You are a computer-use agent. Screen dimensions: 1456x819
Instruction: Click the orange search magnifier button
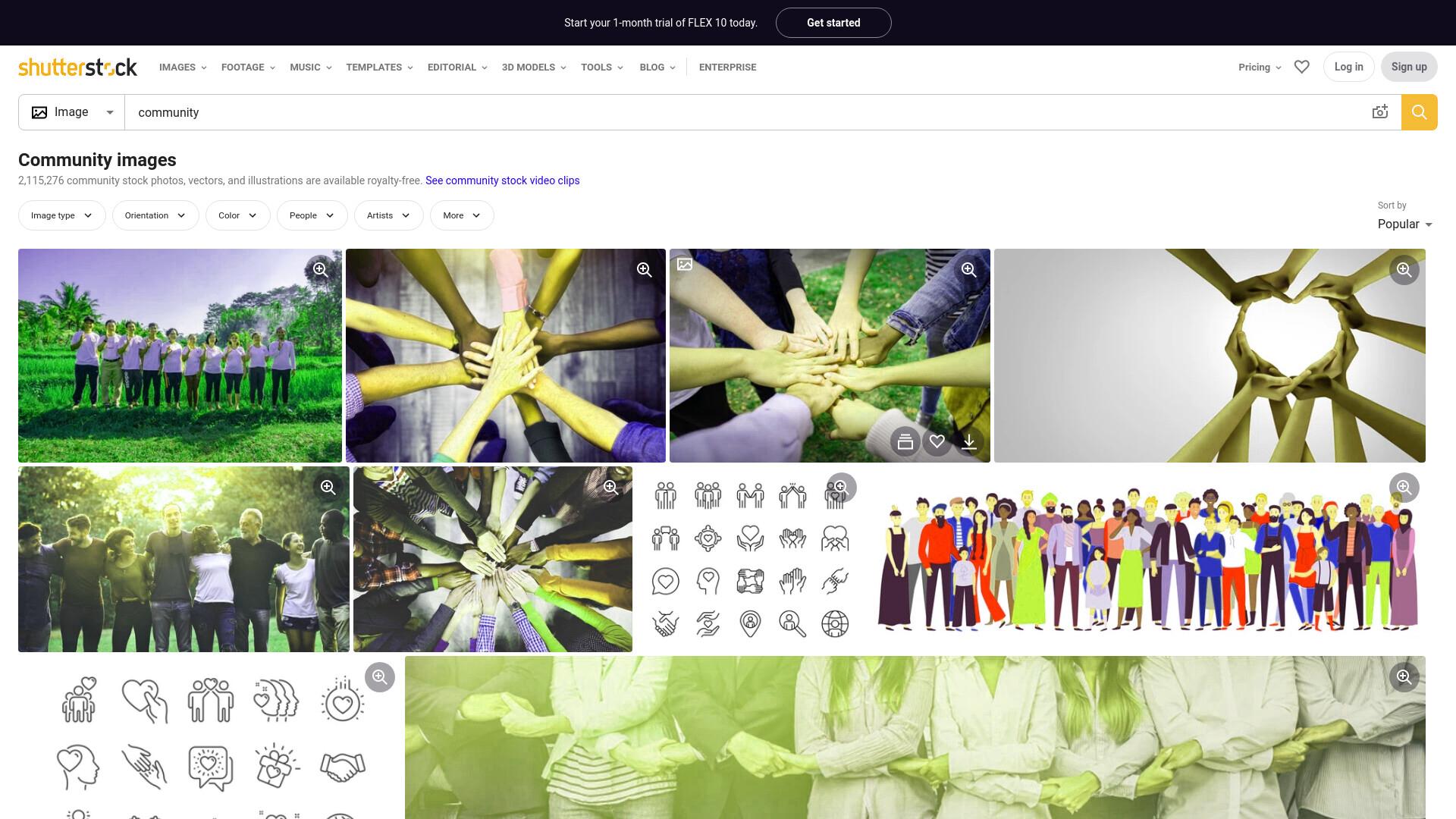click(1420, 112)
